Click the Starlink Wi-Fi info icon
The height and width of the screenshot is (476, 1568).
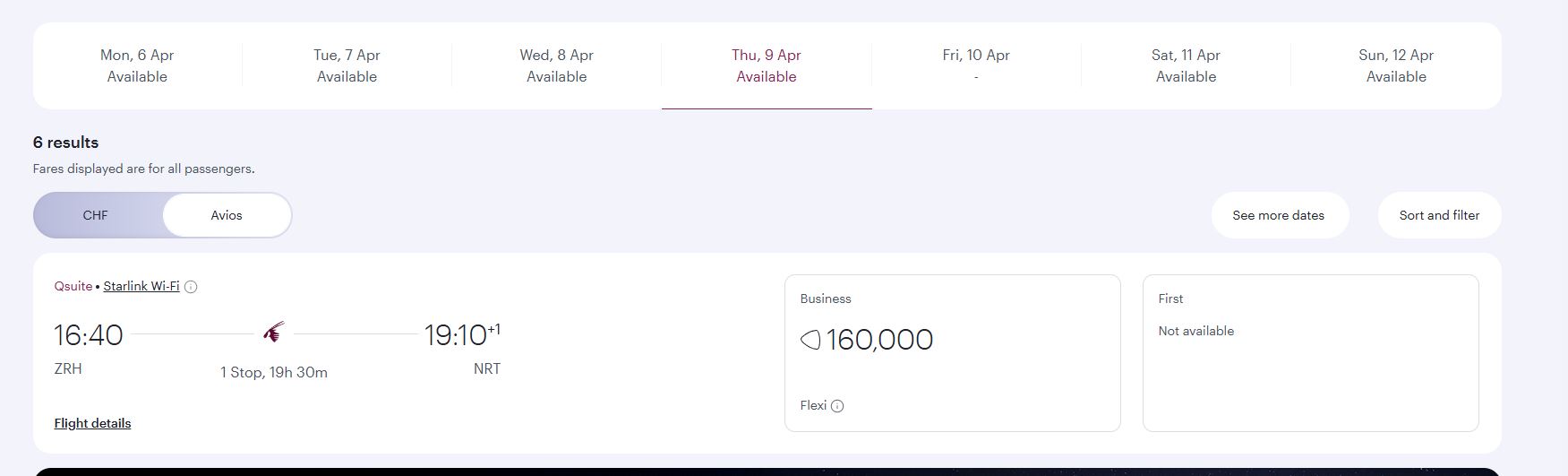191,287
